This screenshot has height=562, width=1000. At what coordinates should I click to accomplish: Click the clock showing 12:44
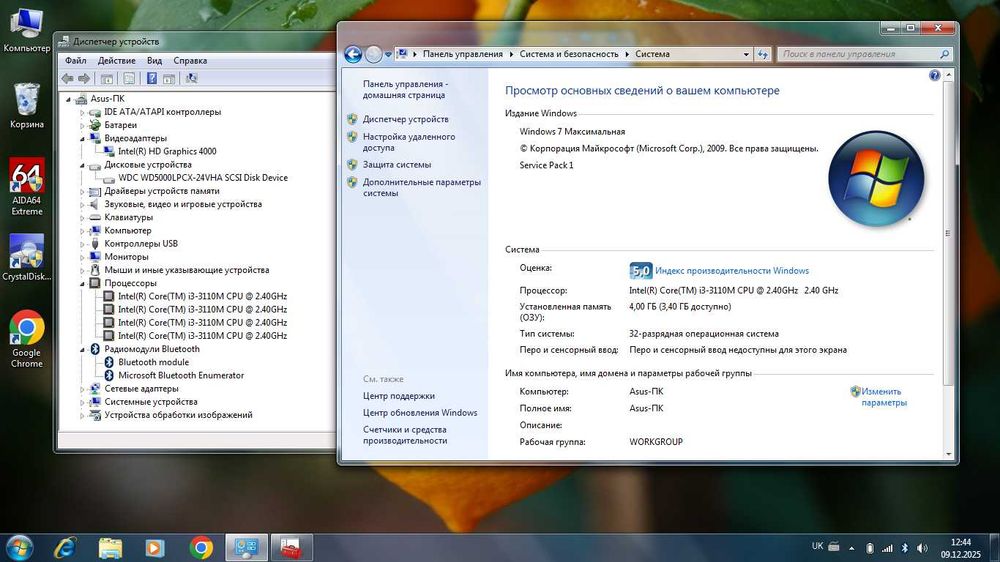coord(960,542)
